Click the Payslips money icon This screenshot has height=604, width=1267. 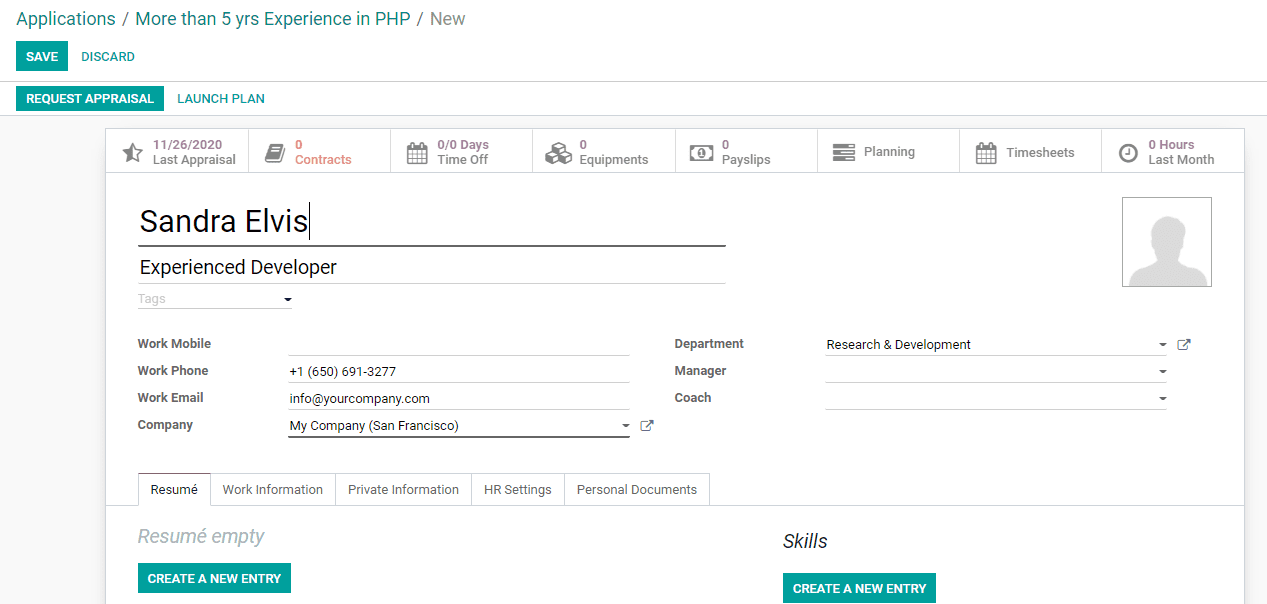701,153
